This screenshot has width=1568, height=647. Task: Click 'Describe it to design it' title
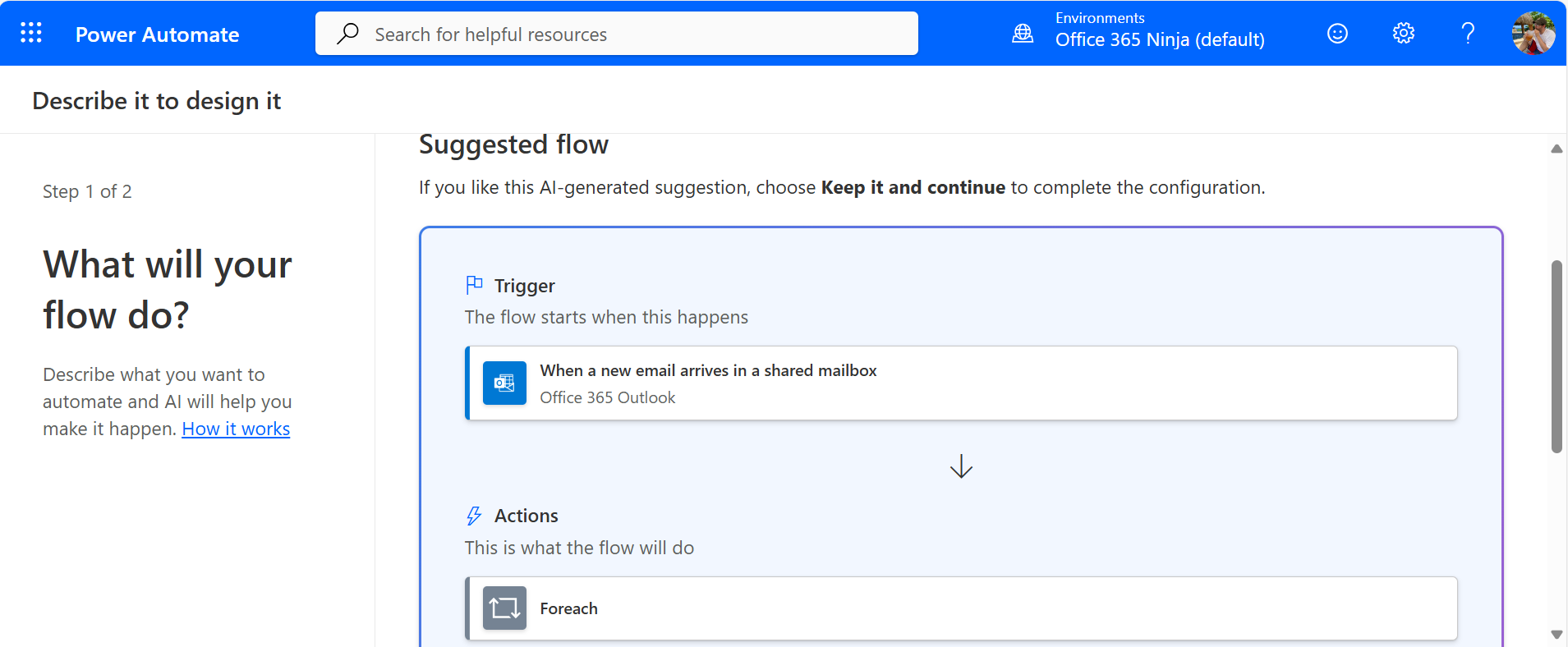pos(157,101)
